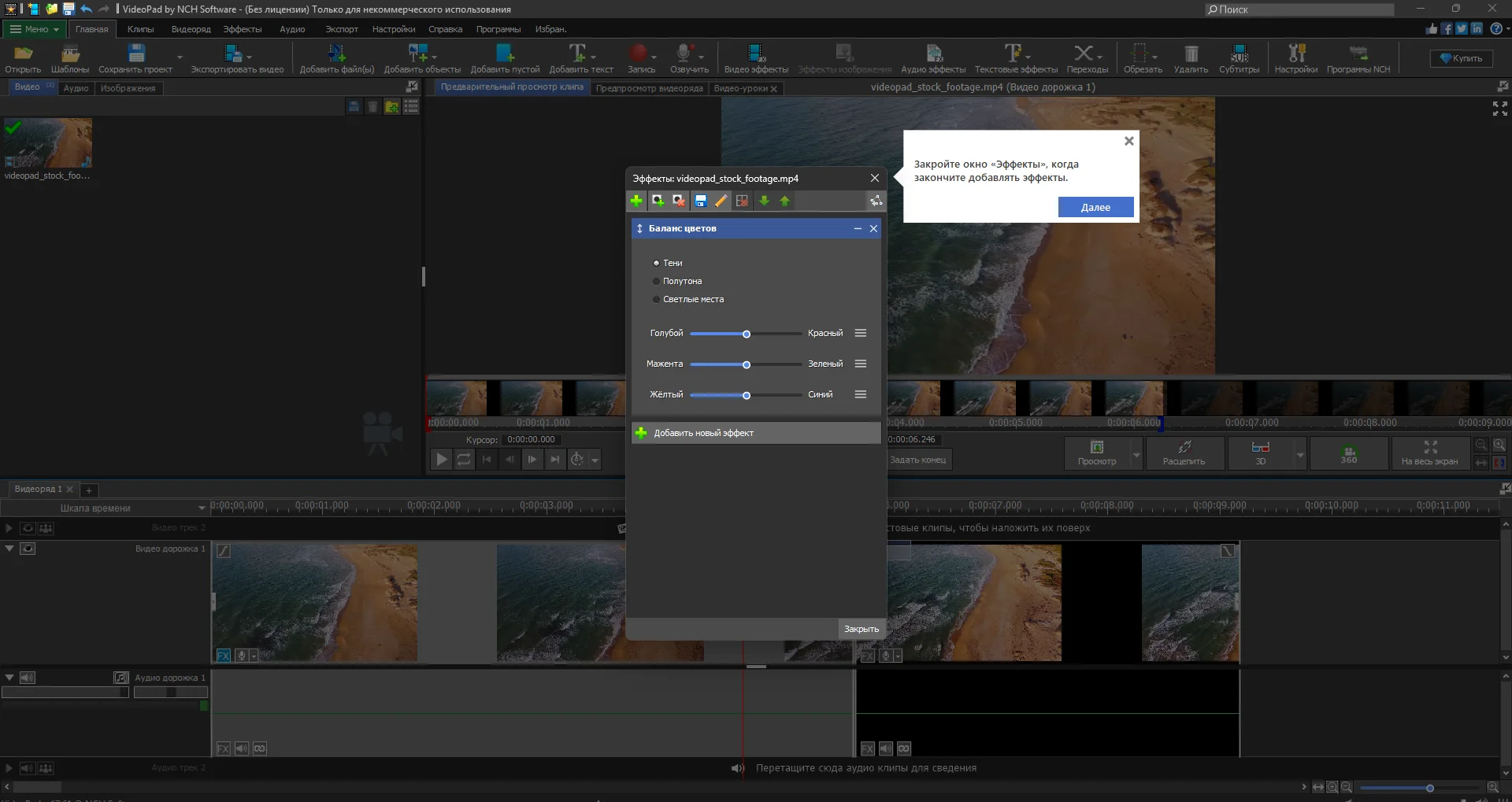This screenshot has width=1512, height=802.
Task: Switch to the Export ribbon tab
Action: pos(341,29)
